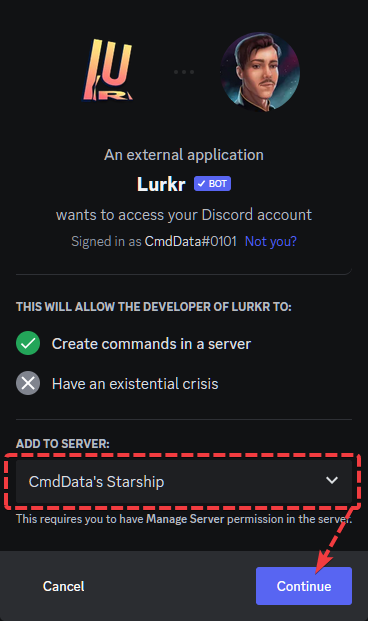
Task: Click the Lurkr application name
Action: (161, 184)
